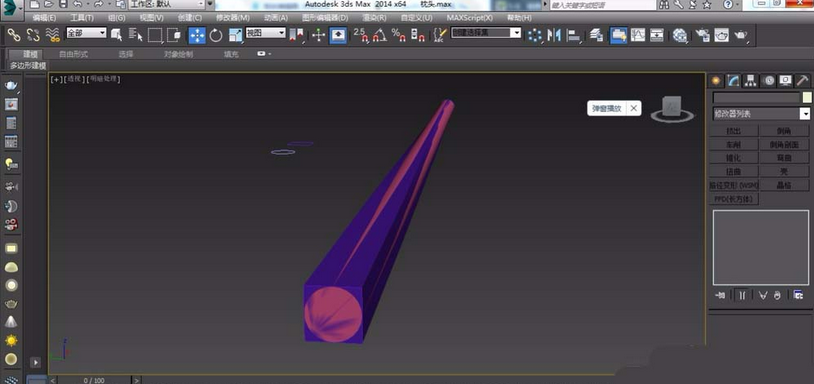Open the 创建(C) menu
The height and width of the screenshot is (384, 814).
189,18
